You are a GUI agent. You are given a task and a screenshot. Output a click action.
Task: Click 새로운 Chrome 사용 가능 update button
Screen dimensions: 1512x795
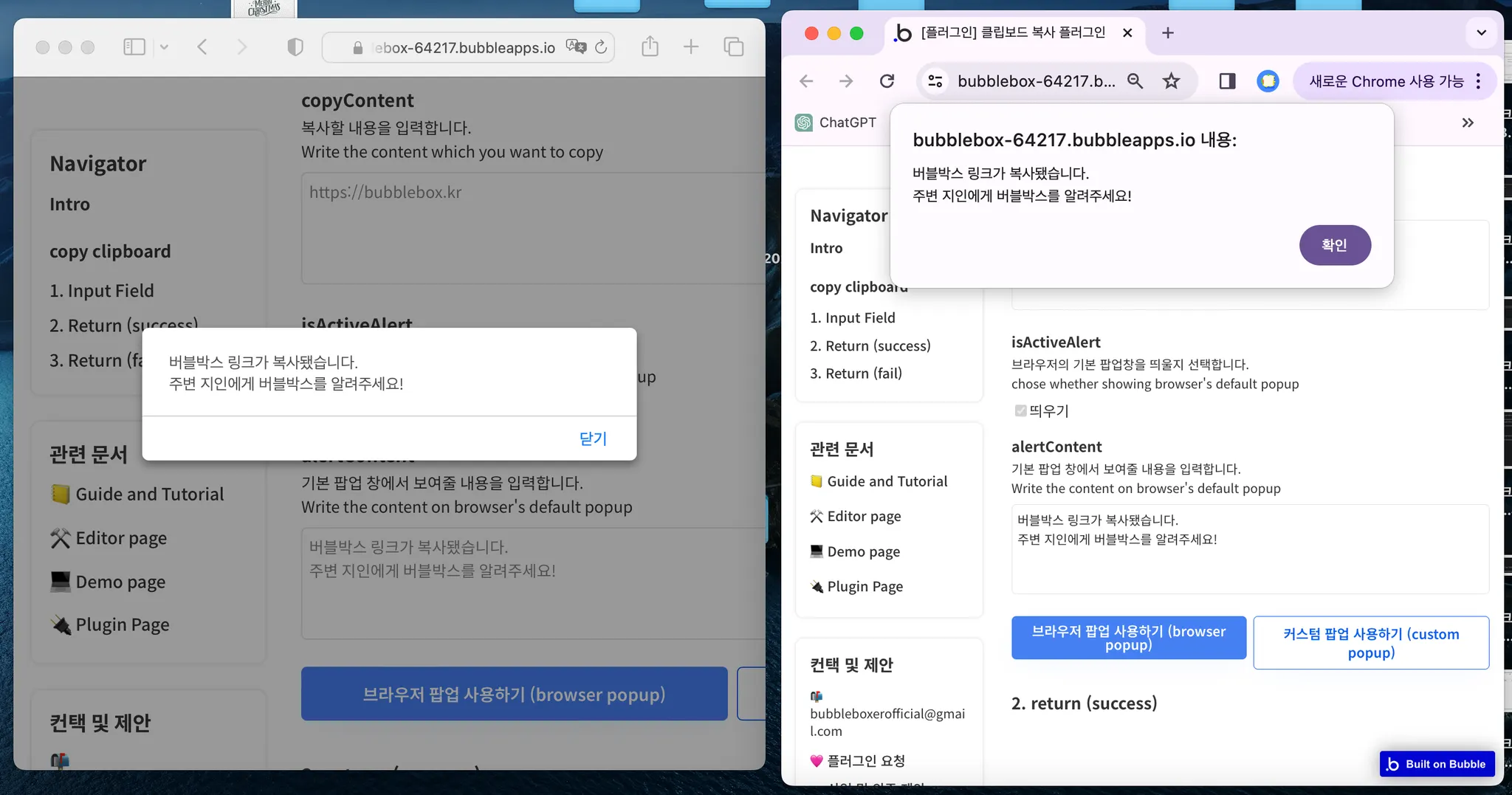1386,81
